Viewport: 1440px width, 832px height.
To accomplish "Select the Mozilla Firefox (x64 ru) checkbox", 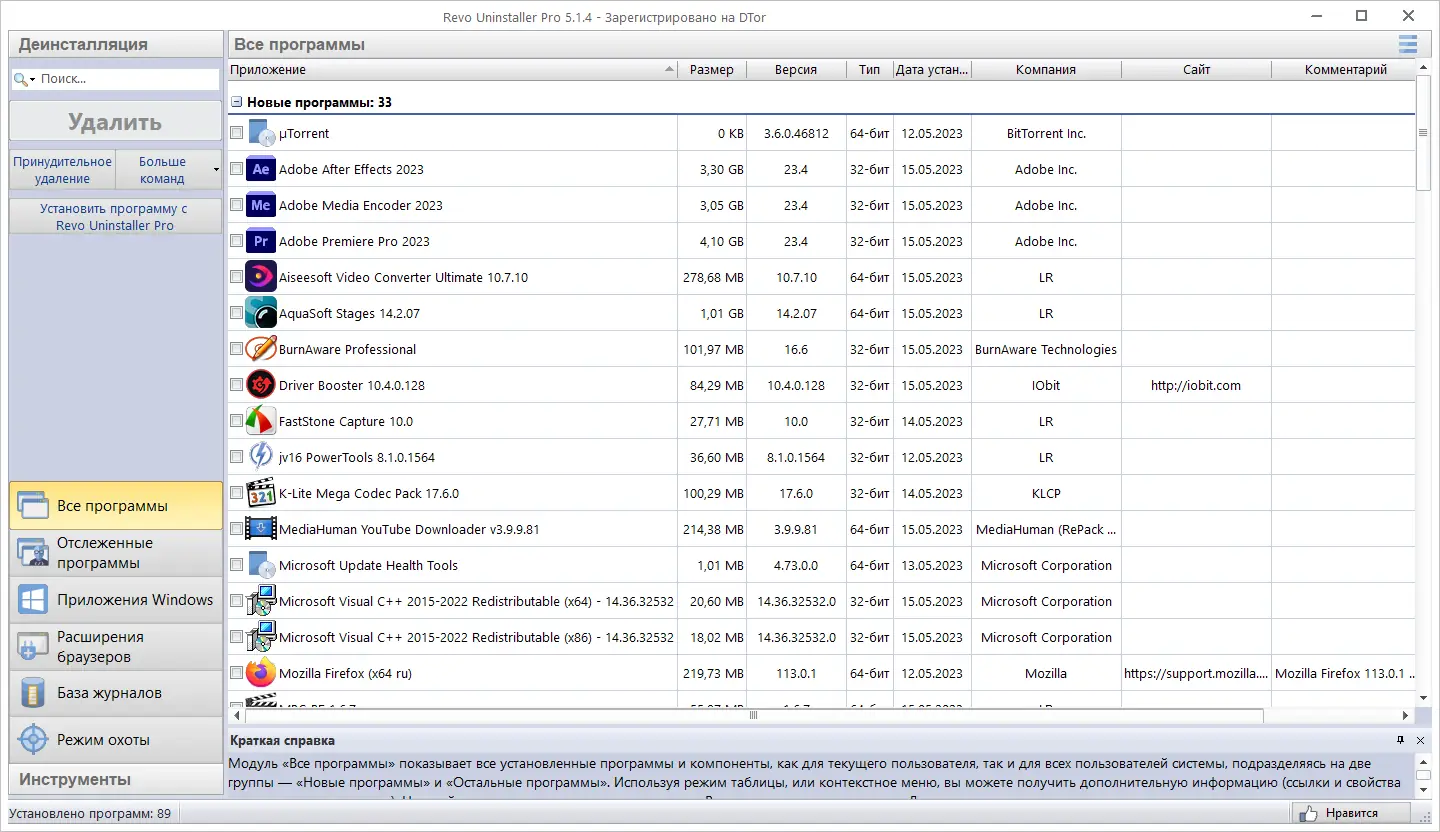I will tap(236, 673).
